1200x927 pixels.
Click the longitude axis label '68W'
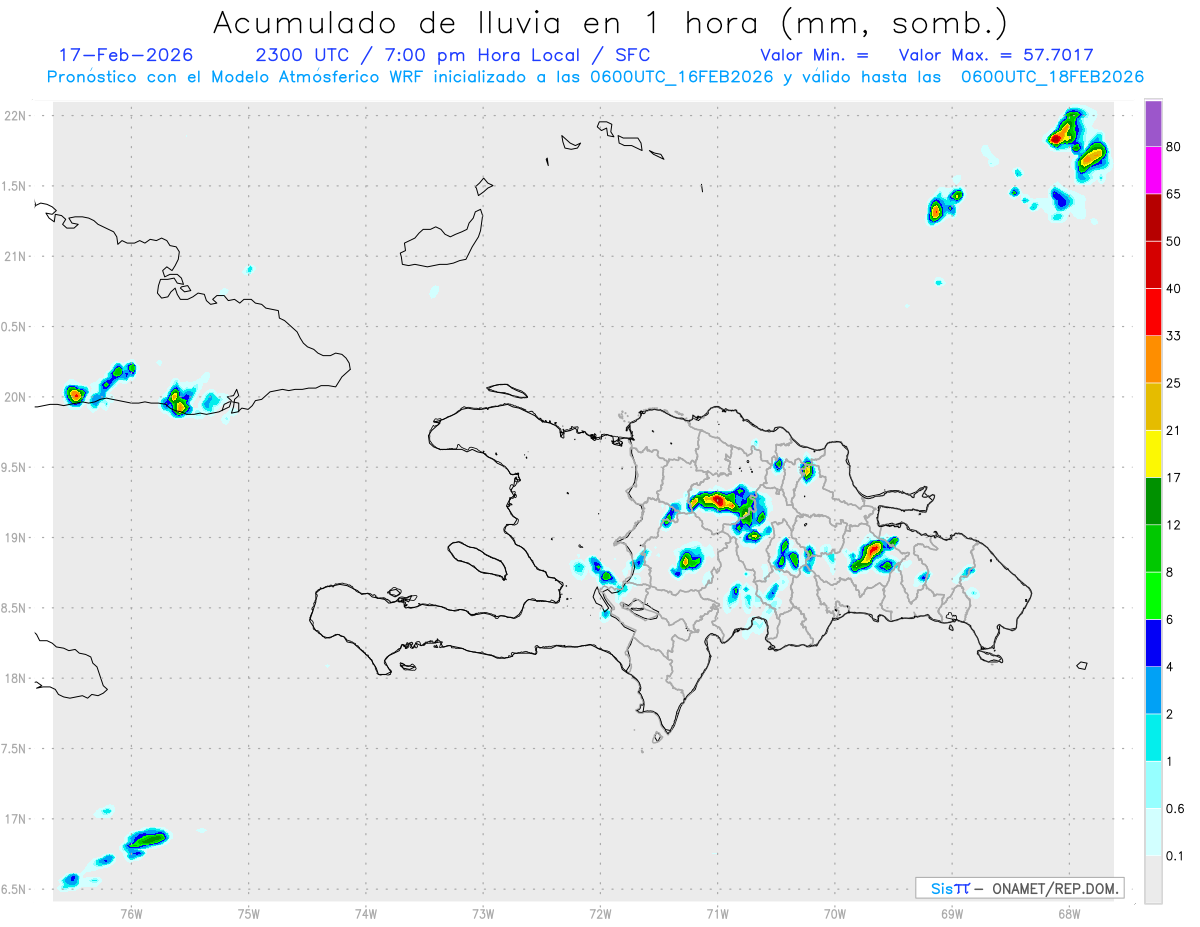[x=1069, y=913]
